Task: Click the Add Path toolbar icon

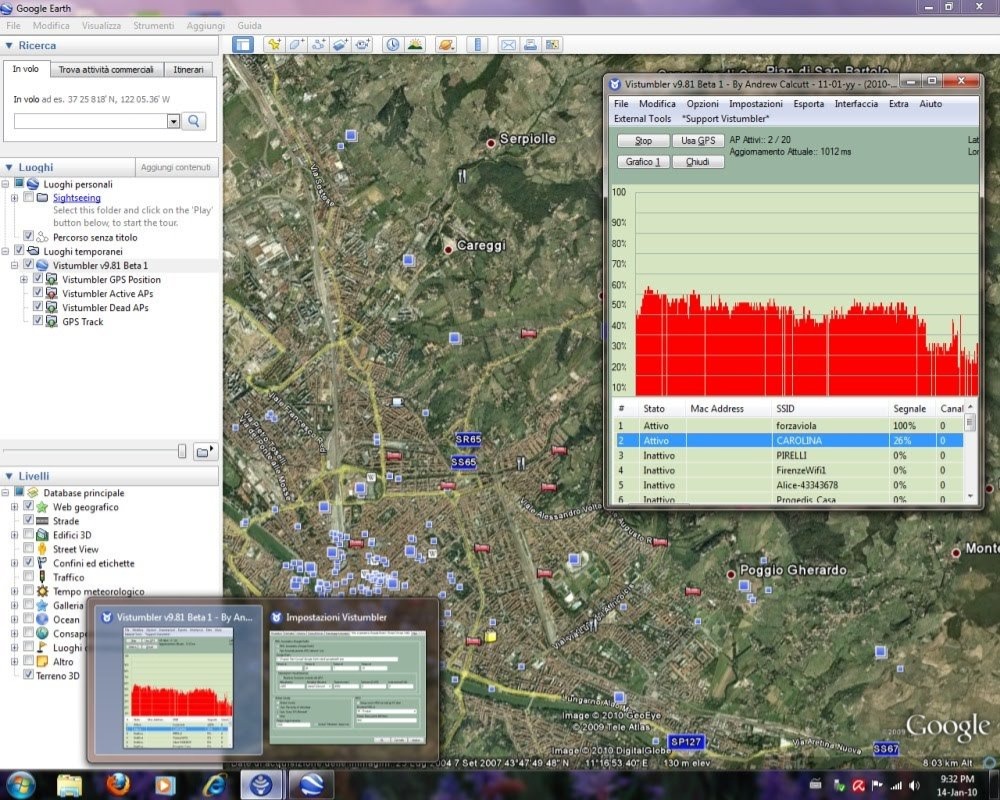Action: click(x=319, y=44)
